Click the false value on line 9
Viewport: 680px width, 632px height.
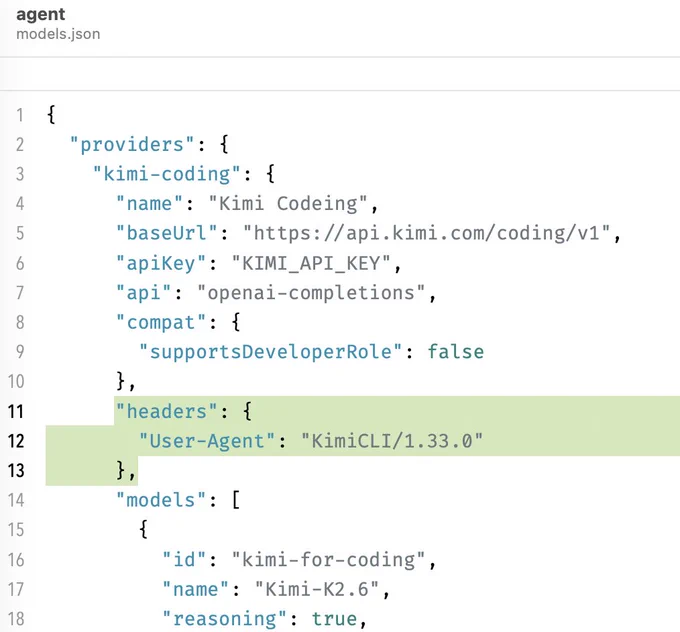455,352
